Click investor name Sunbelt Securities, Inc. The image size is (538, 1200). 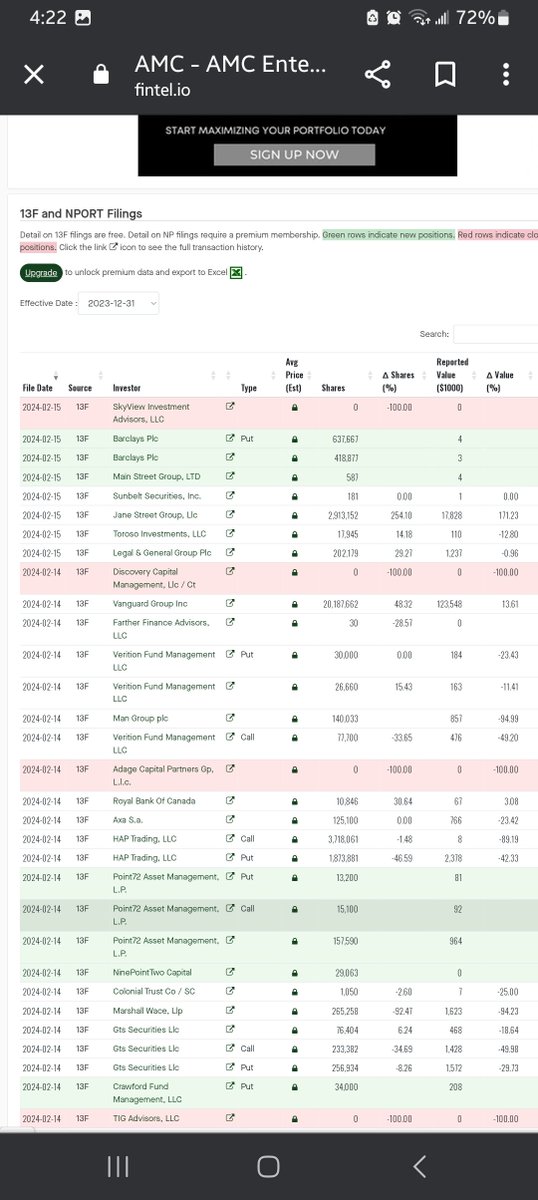coord(156,495)
